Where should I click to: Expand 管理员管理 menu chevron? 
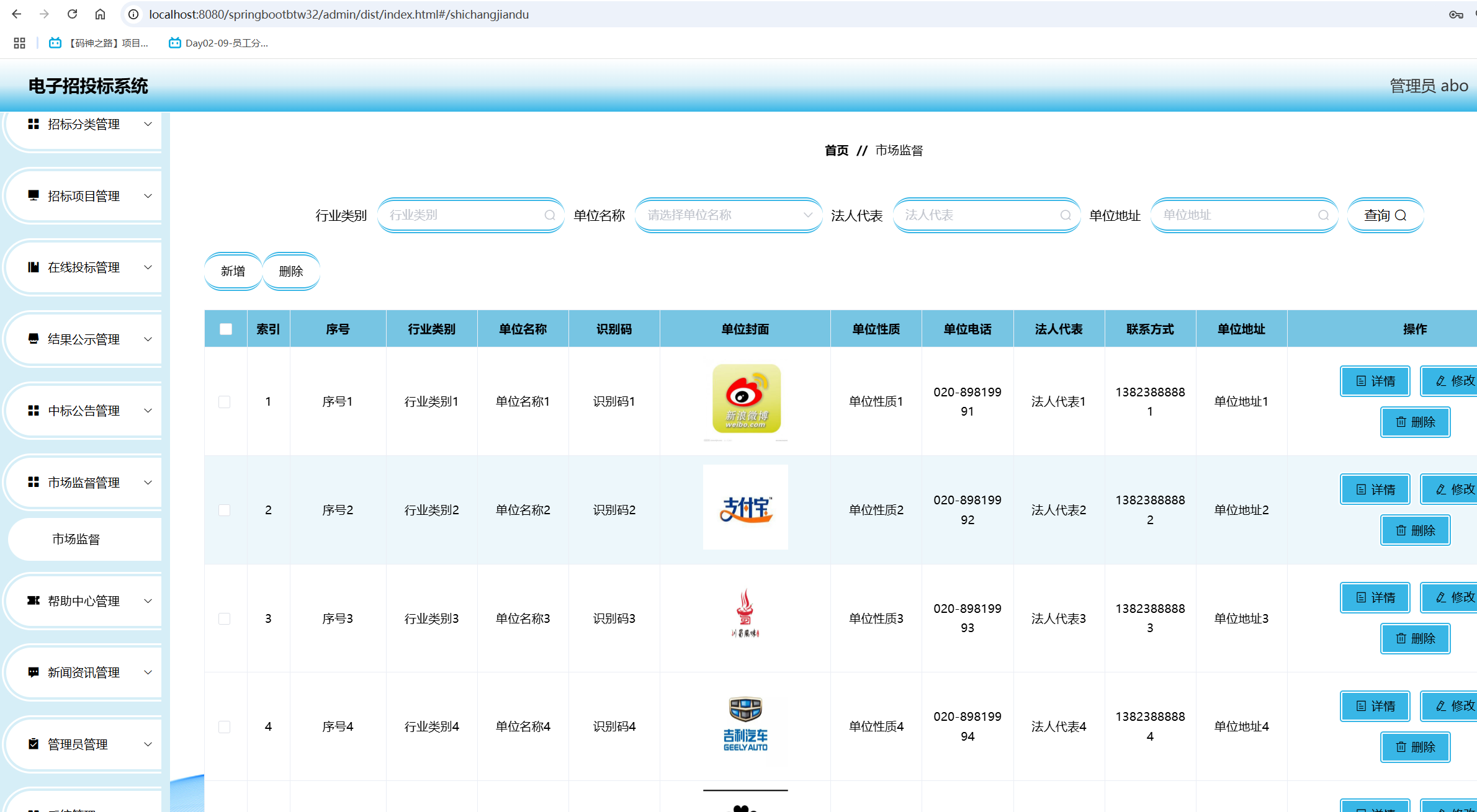[x=148, y=744]
